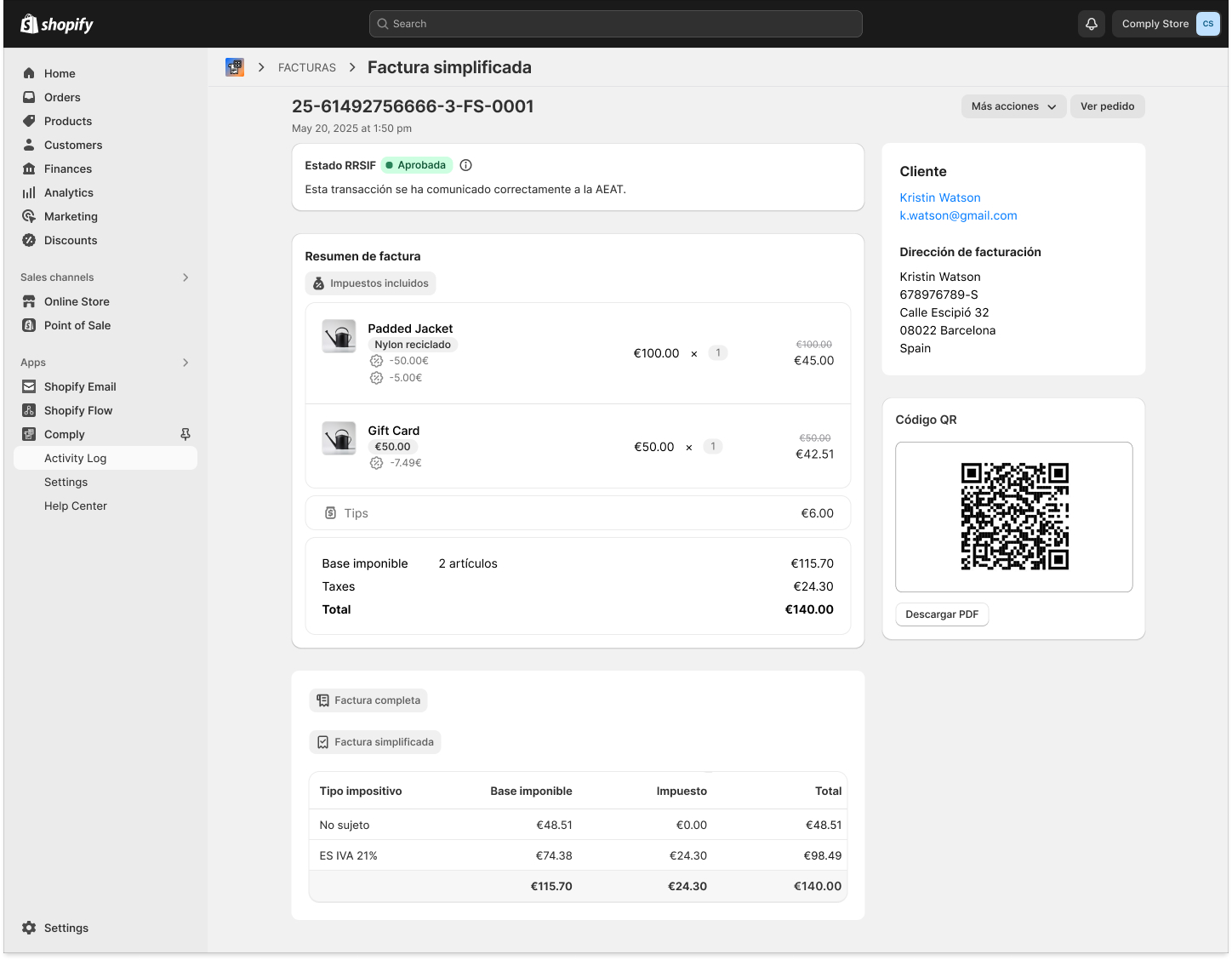Image resolution: width=1232 pixels, height=960 pixels.
Task: Expand the Sales channels section
Action: point(185,277)
